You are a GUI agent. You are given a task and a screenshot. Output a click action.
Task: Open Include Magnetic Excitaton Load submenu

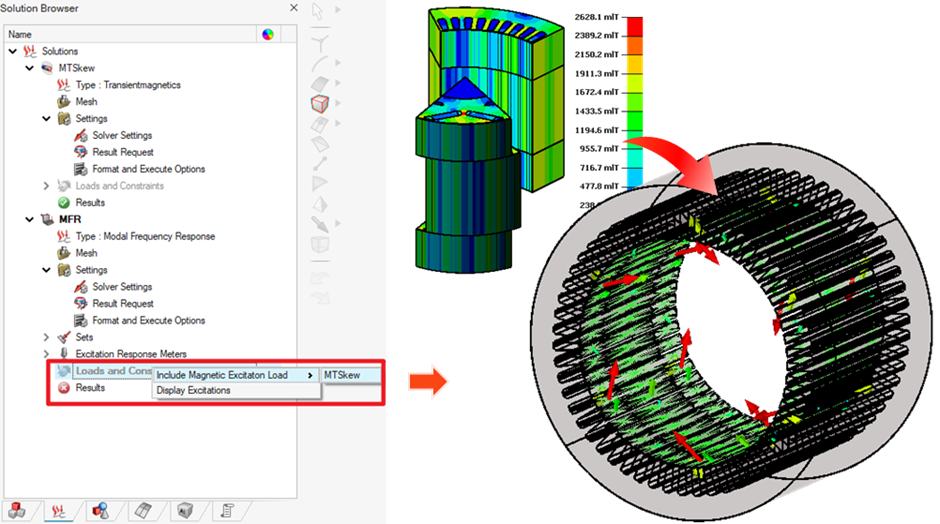pyautogui.click(x=236, y=375)
